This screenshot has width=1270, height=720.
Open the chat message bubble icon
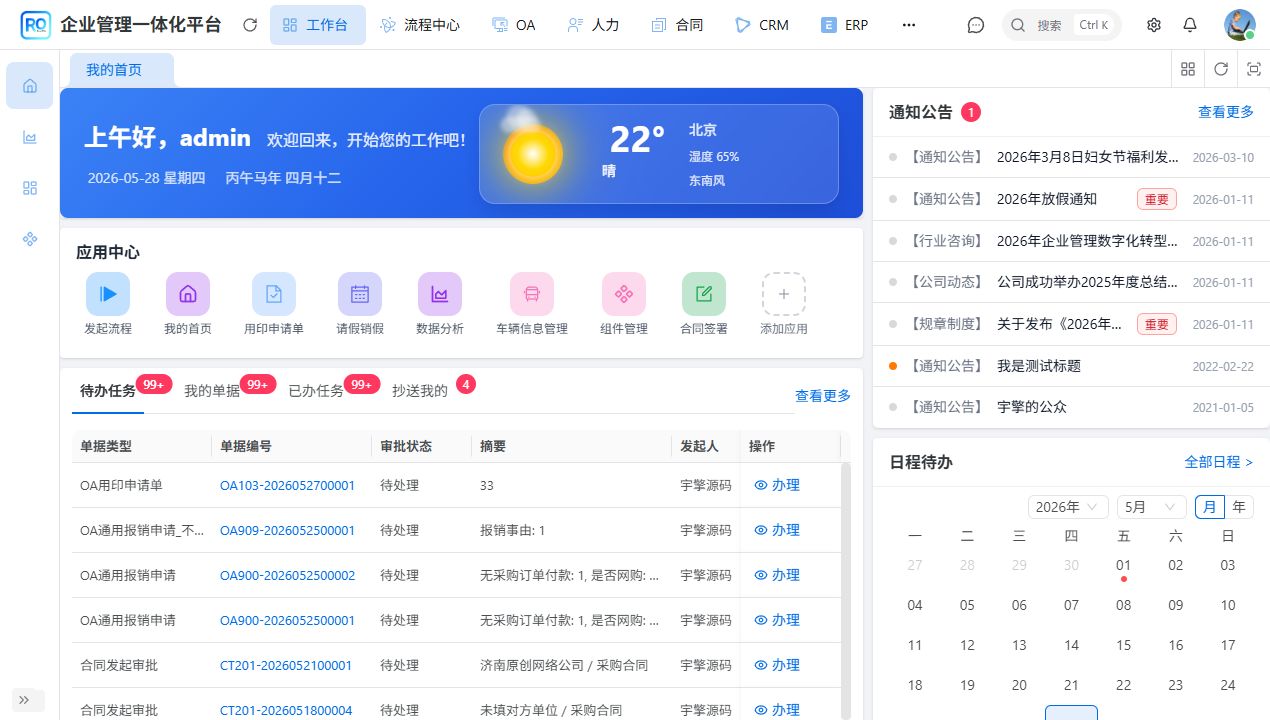(976, 25)
